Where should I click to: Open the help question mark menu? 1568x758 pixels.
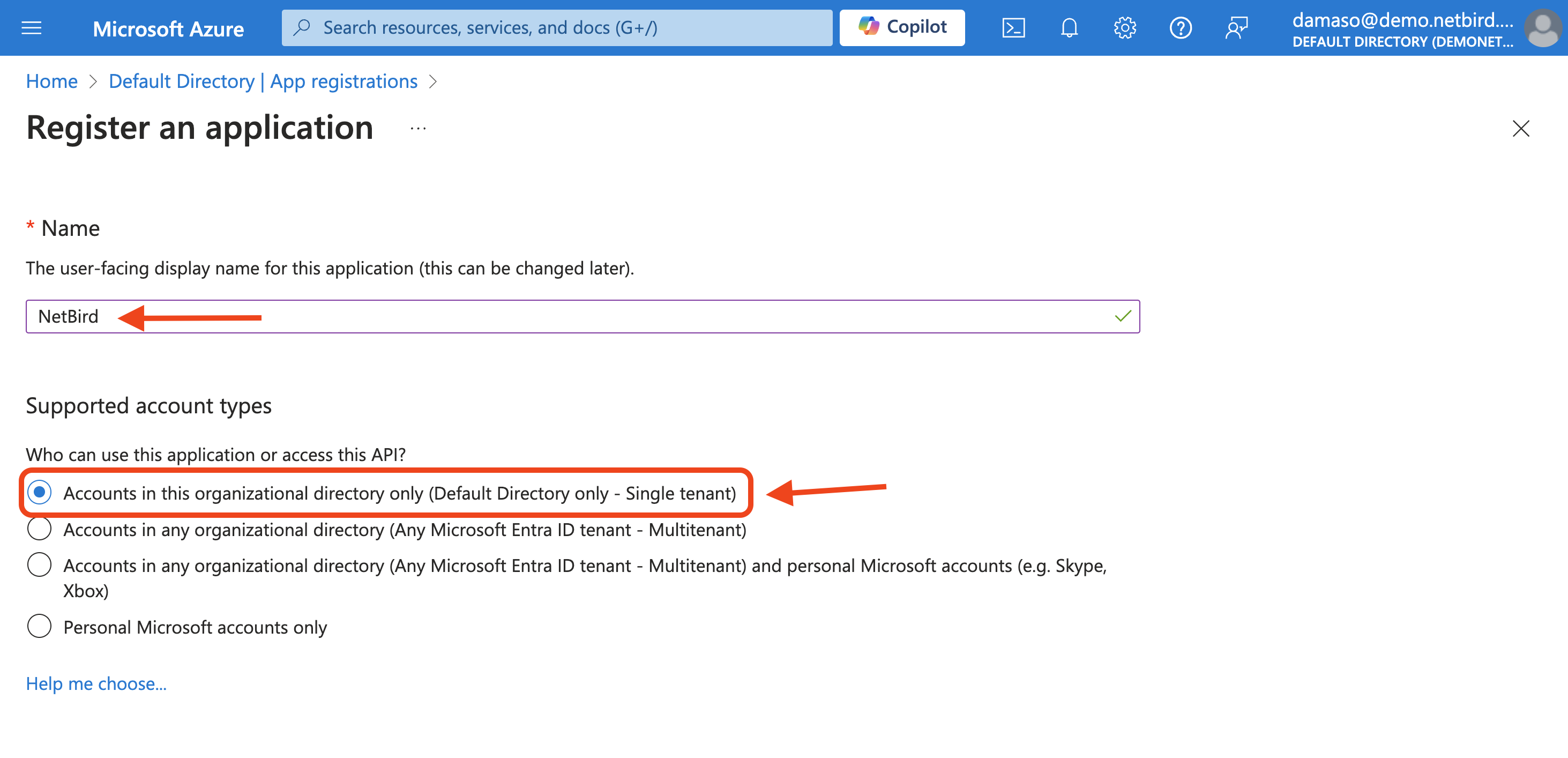tap(1181, 27)
